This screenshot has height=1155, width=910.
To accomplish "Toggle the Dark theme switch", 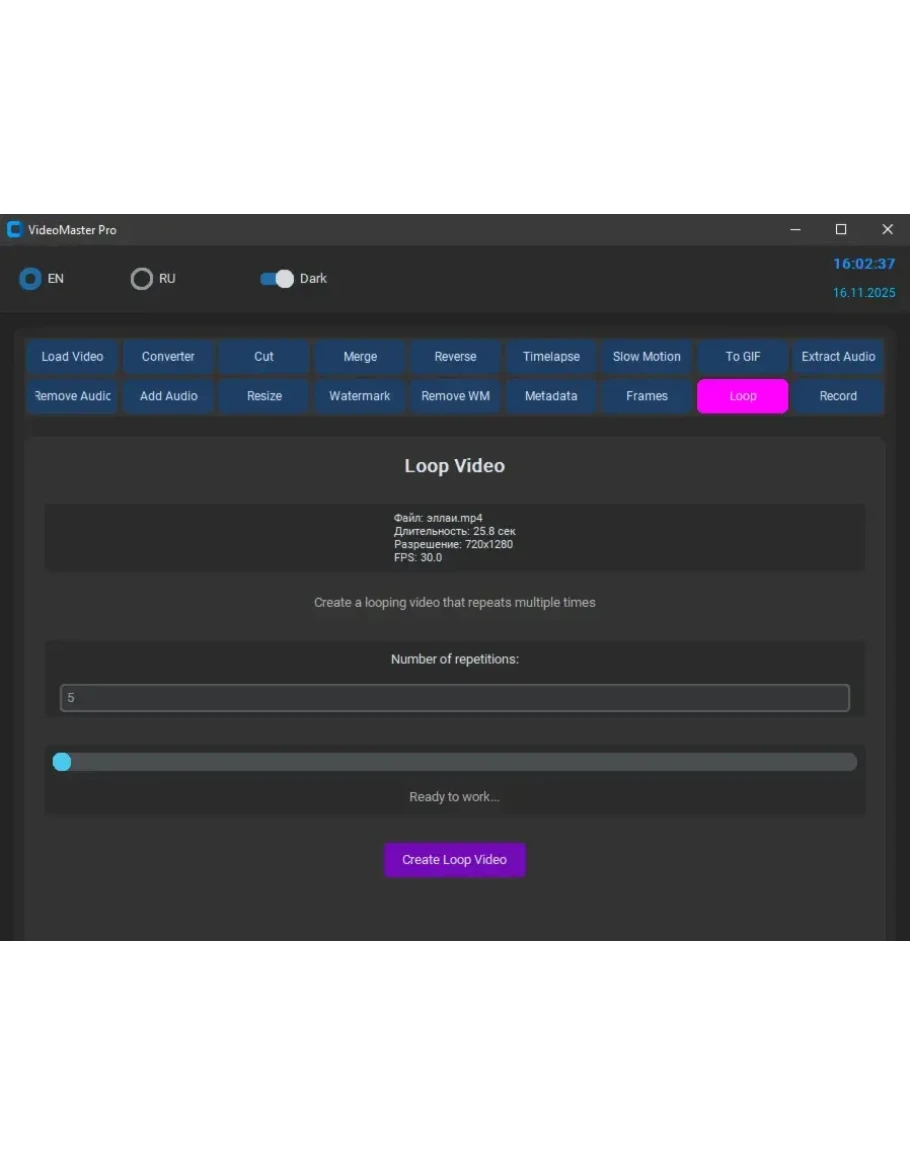I will point(277,279).
